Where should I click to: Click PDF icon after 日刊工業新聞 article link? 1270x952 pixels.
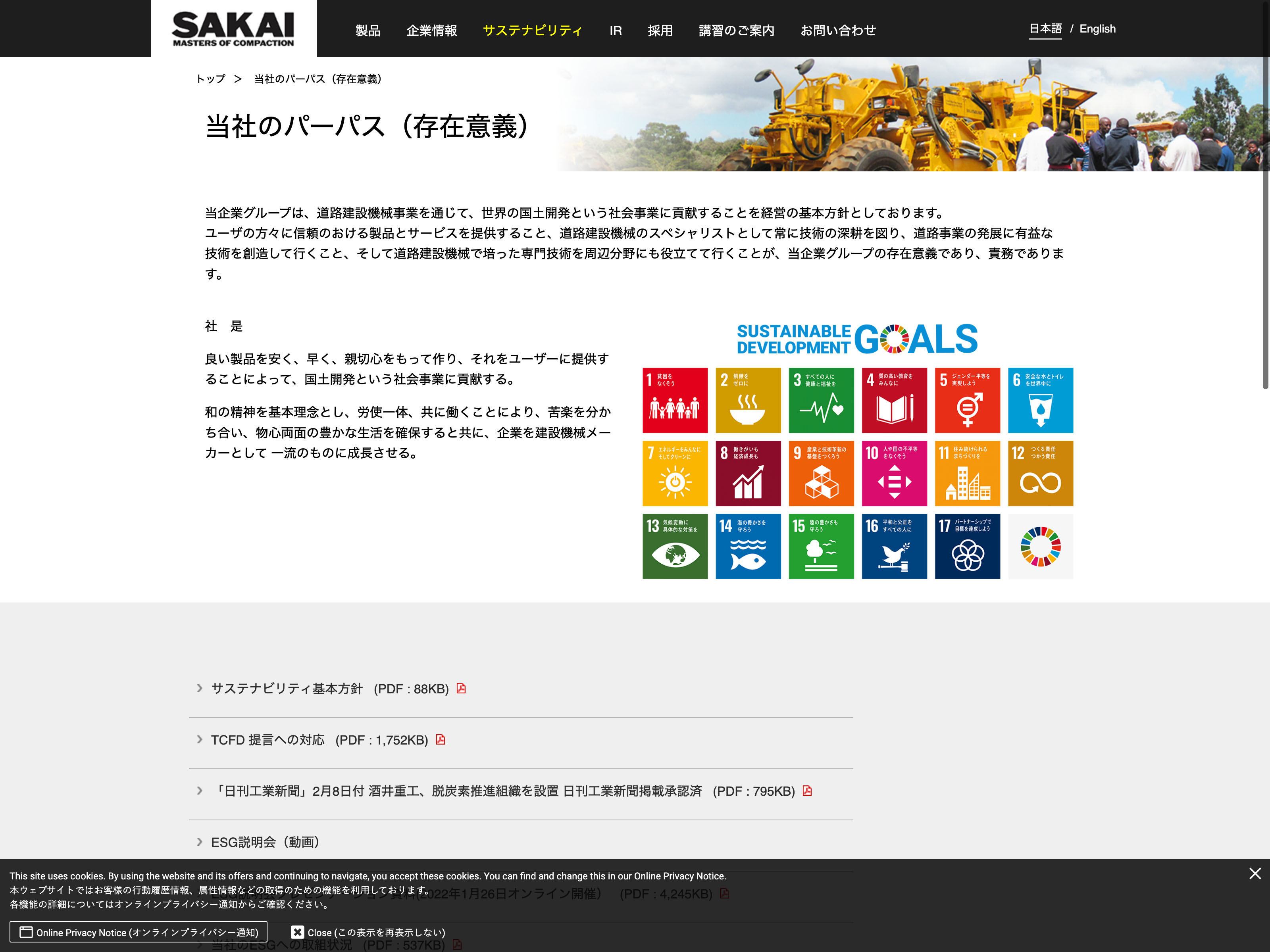(807, 791)
